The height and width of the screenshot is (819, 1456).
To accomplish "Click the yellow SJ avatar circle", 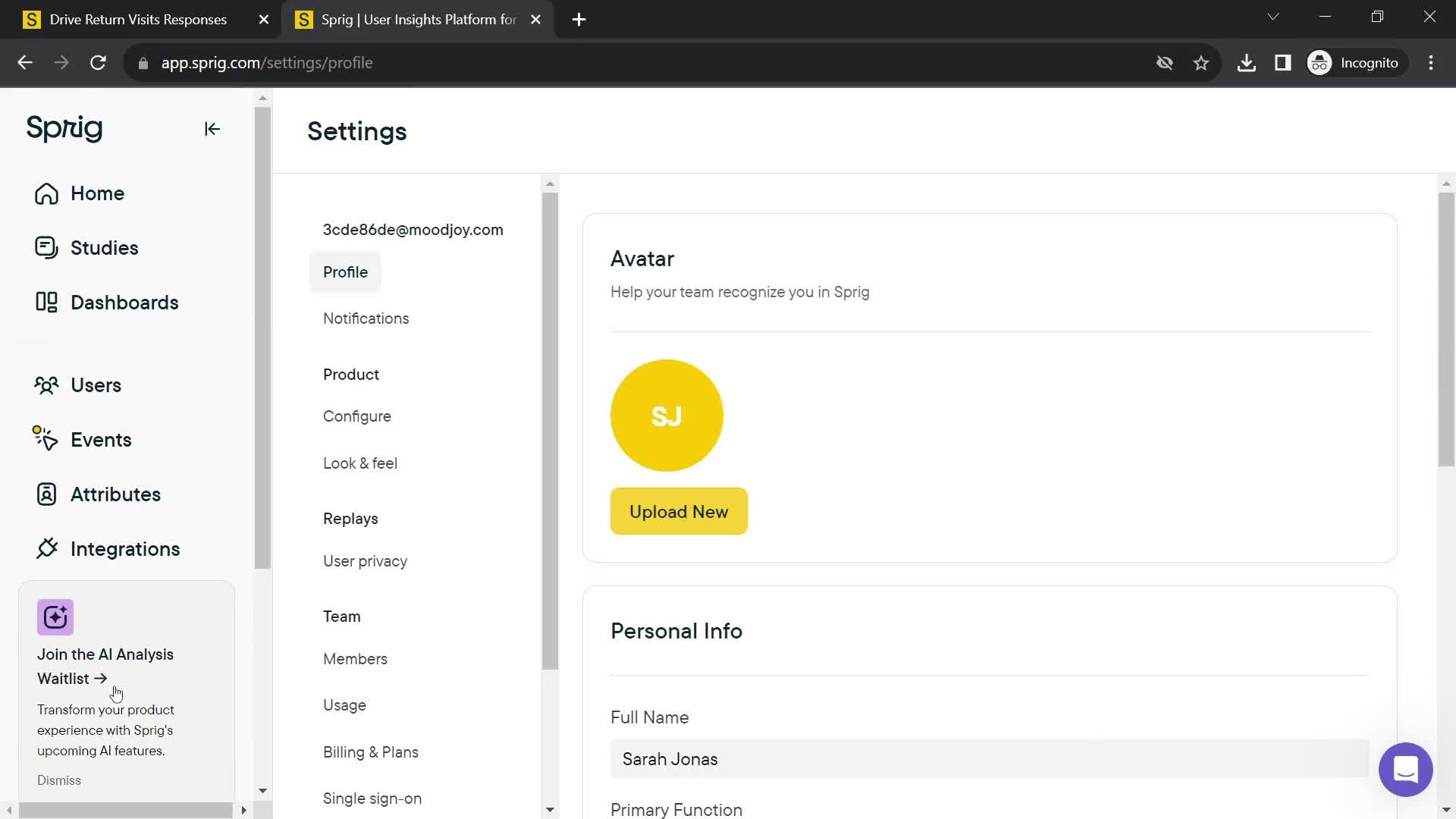I will pos(667,416).
